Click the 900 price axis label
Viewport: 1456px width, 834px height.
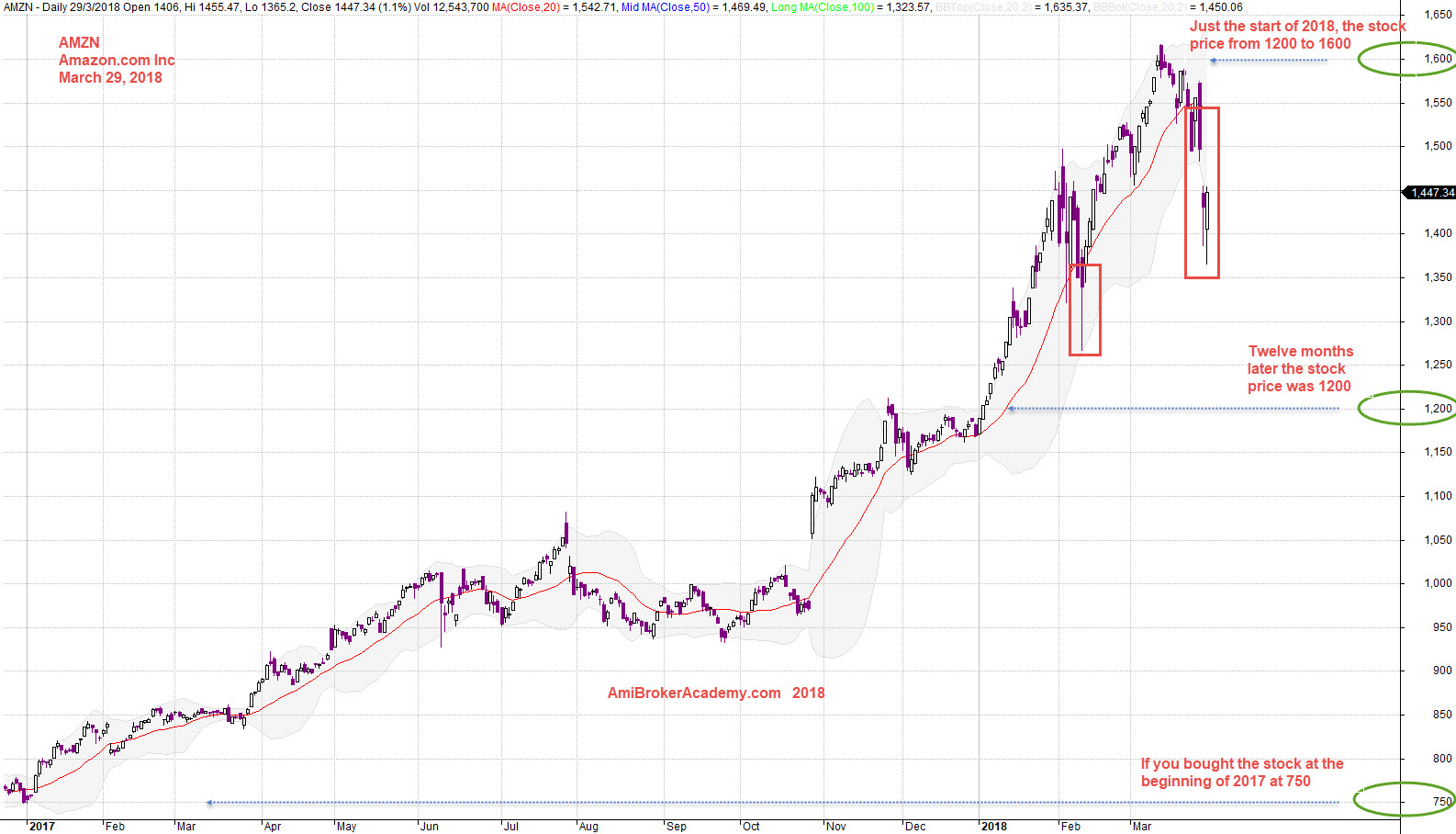click(x=1443, y=671)
